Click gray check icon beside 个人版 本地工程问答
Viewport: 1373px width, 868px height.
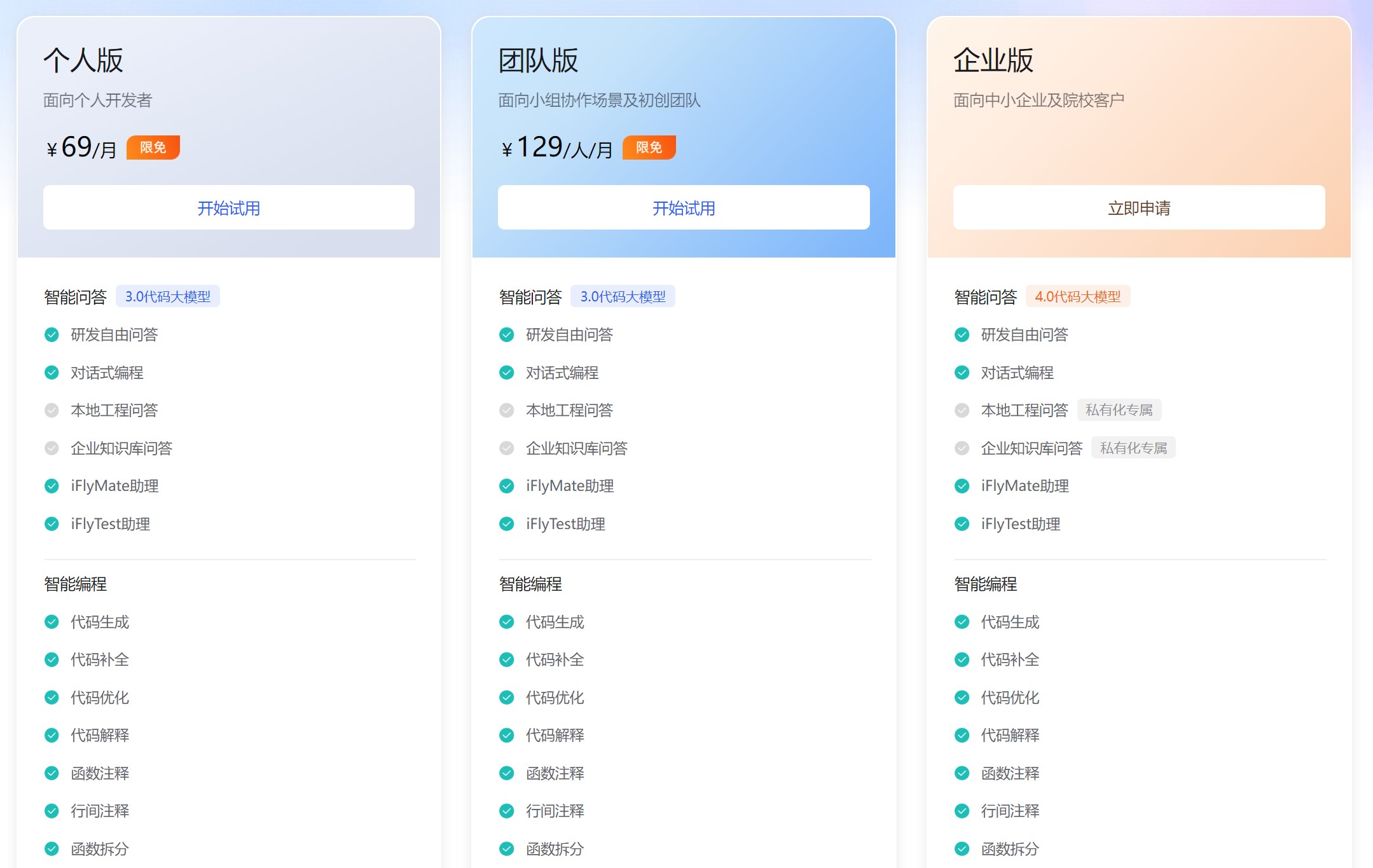52,410
